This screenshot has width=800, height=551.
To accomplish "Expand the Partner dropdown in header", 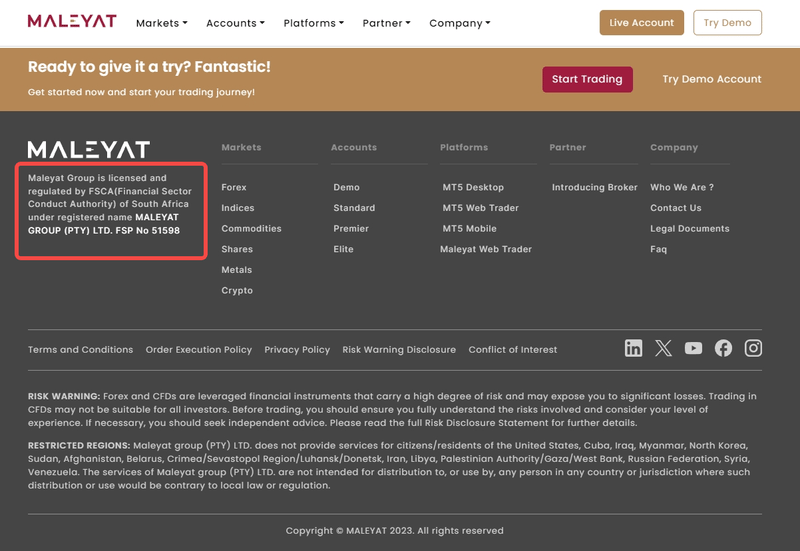I will pos(386,23).
